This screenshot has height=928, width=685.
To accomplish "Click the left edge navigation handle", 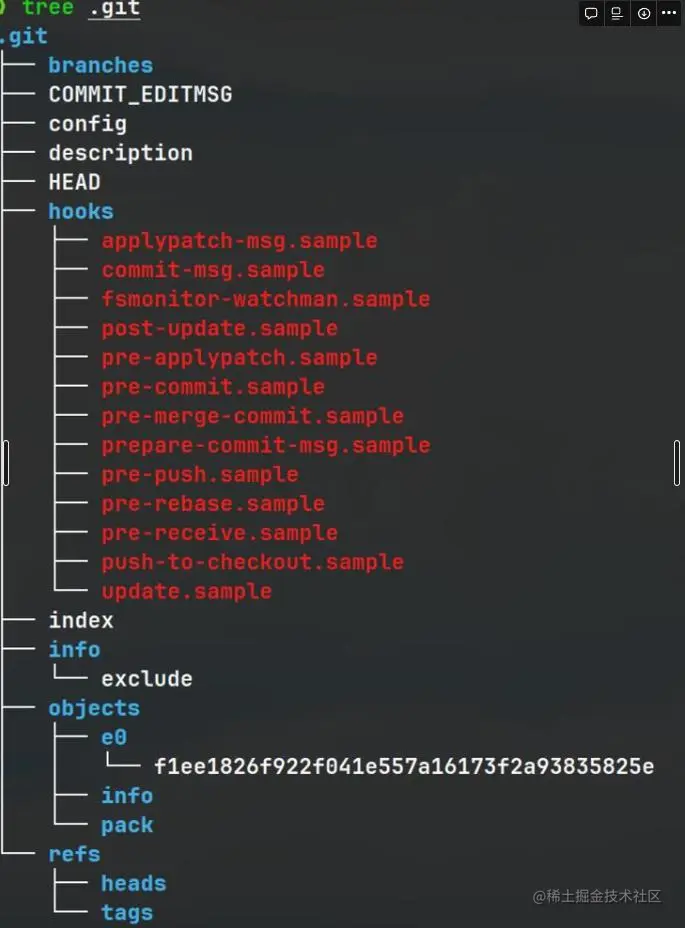I will (x=5, y=463).
